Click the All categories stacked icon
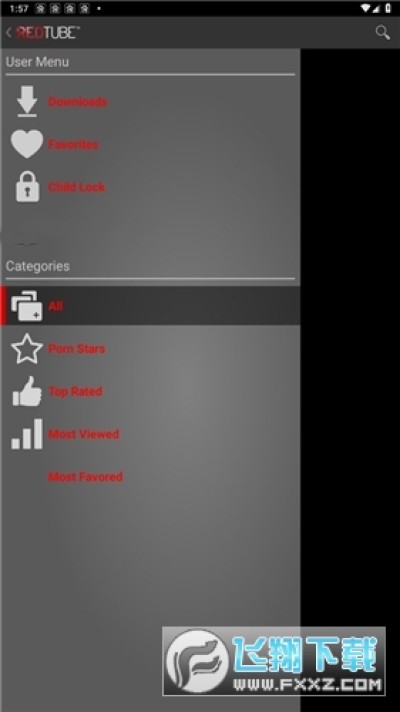 [27, 306]
